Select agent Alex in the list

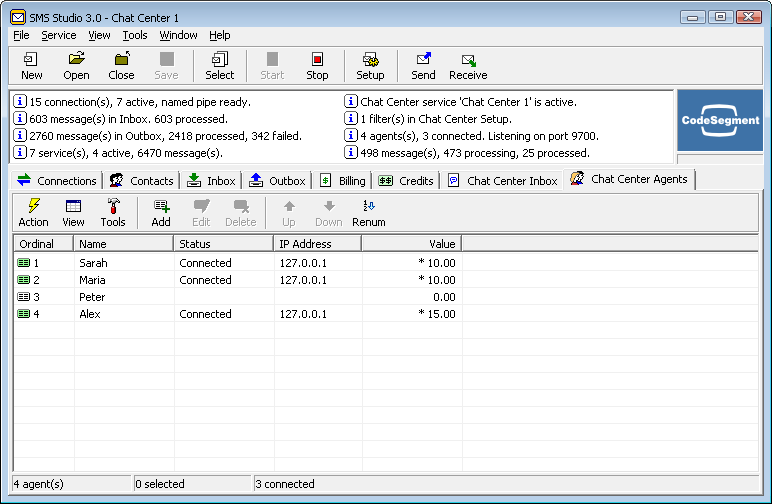coord(90,314)
